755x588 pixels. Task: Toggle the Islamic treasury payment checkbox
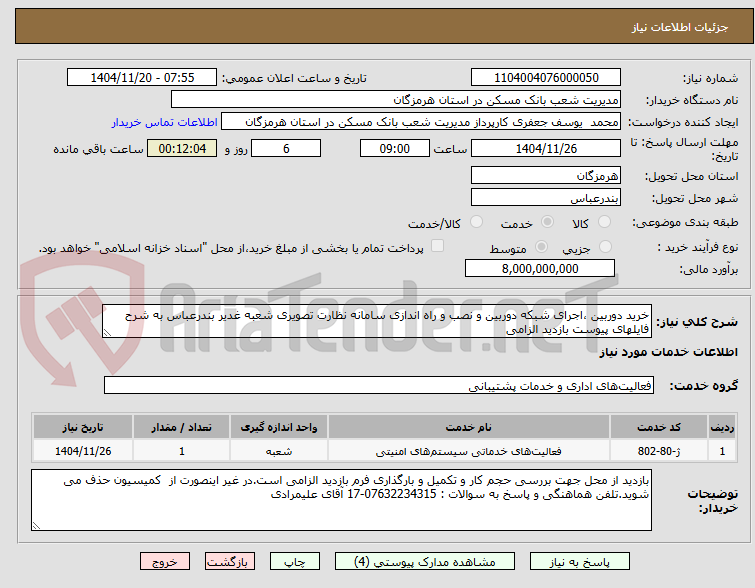point(437,246)
